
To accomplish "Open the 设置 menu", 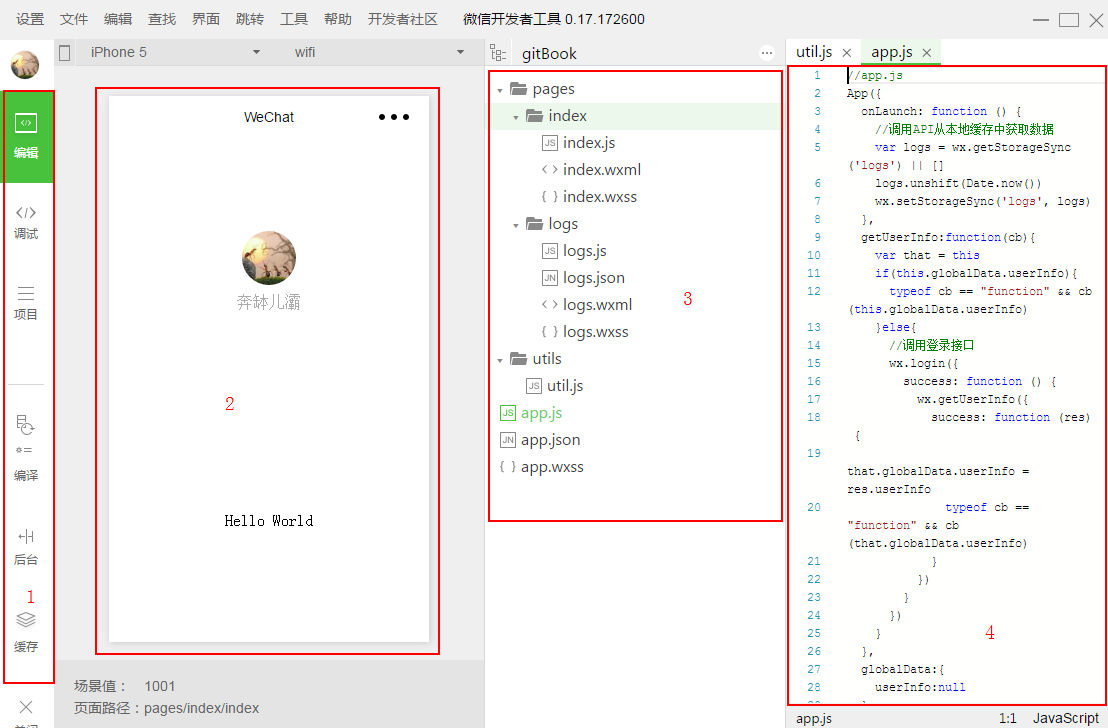I will 30,19.
